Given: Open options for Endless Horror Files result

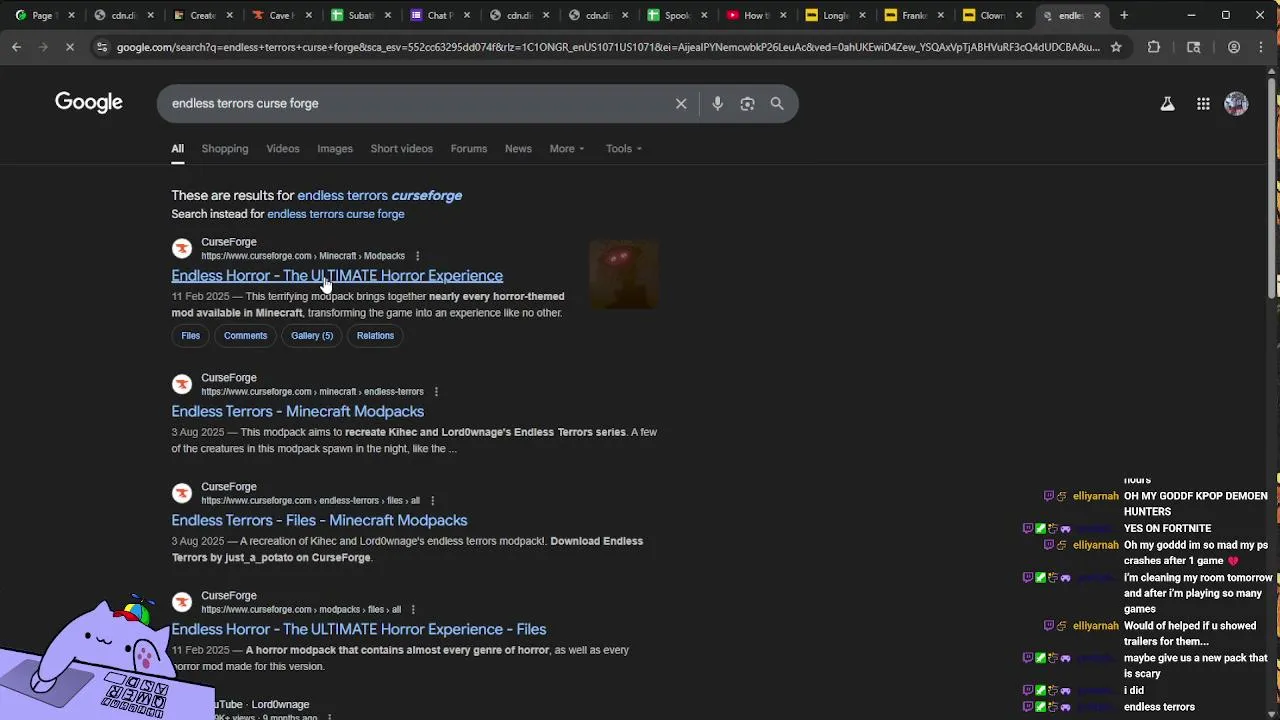Looking at the screenshot, I should click(413, 610).
